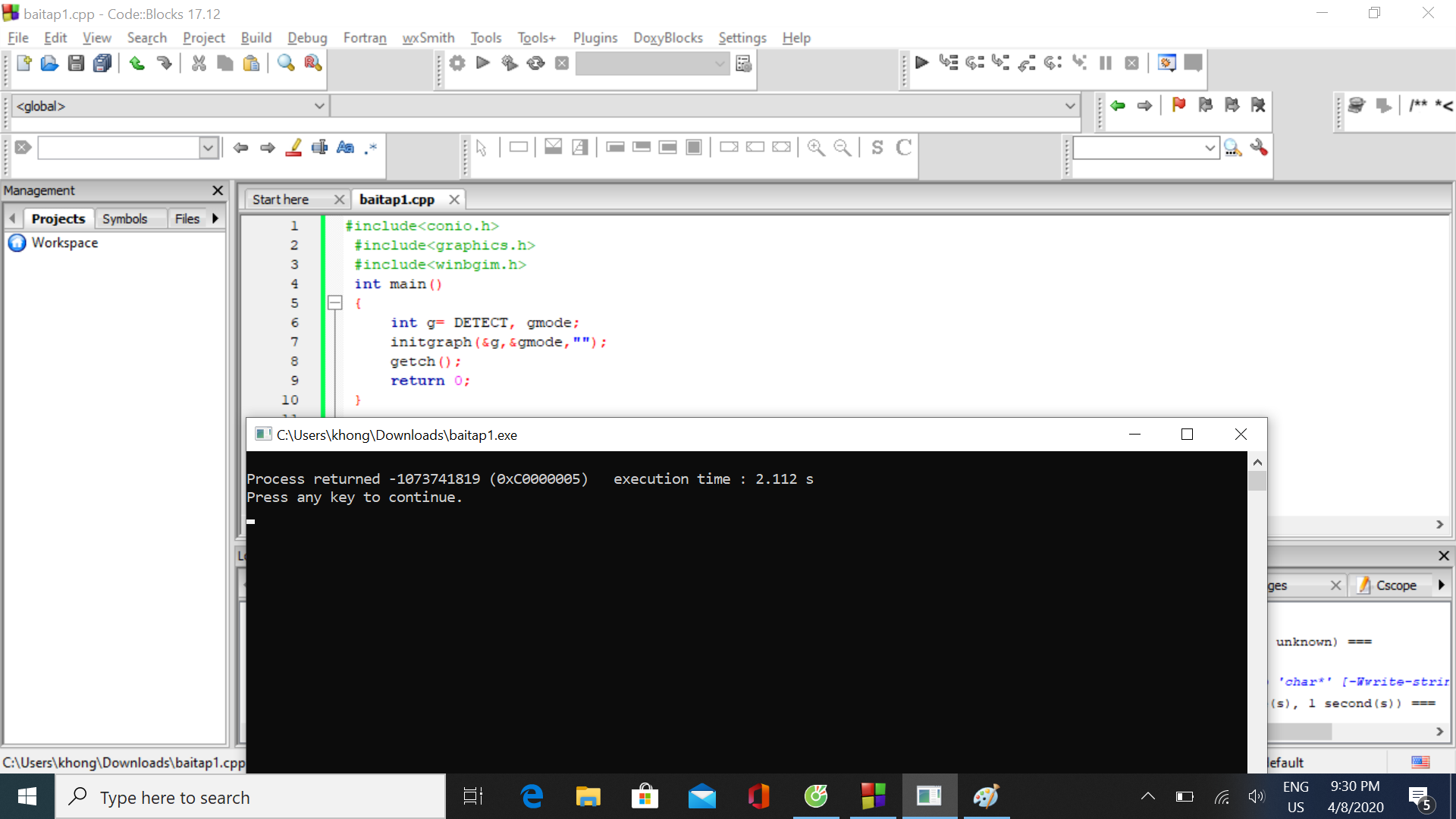Click the Save all files icon

point(102,64)
